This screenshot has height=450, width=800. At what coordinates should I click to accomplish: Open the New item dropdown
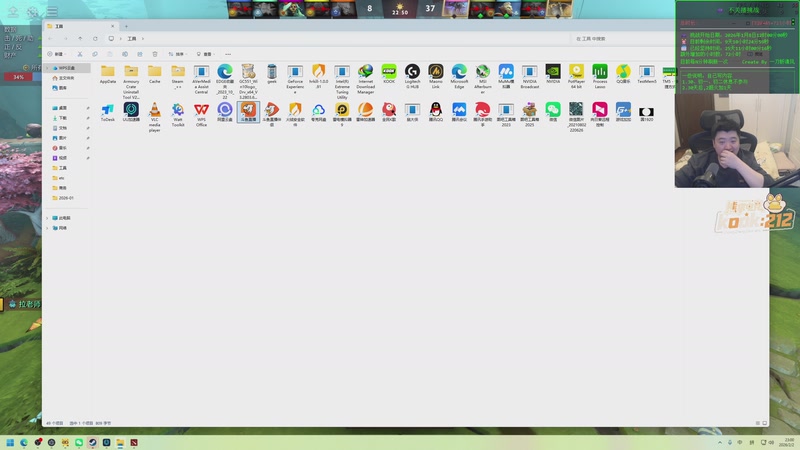(56, 54)
